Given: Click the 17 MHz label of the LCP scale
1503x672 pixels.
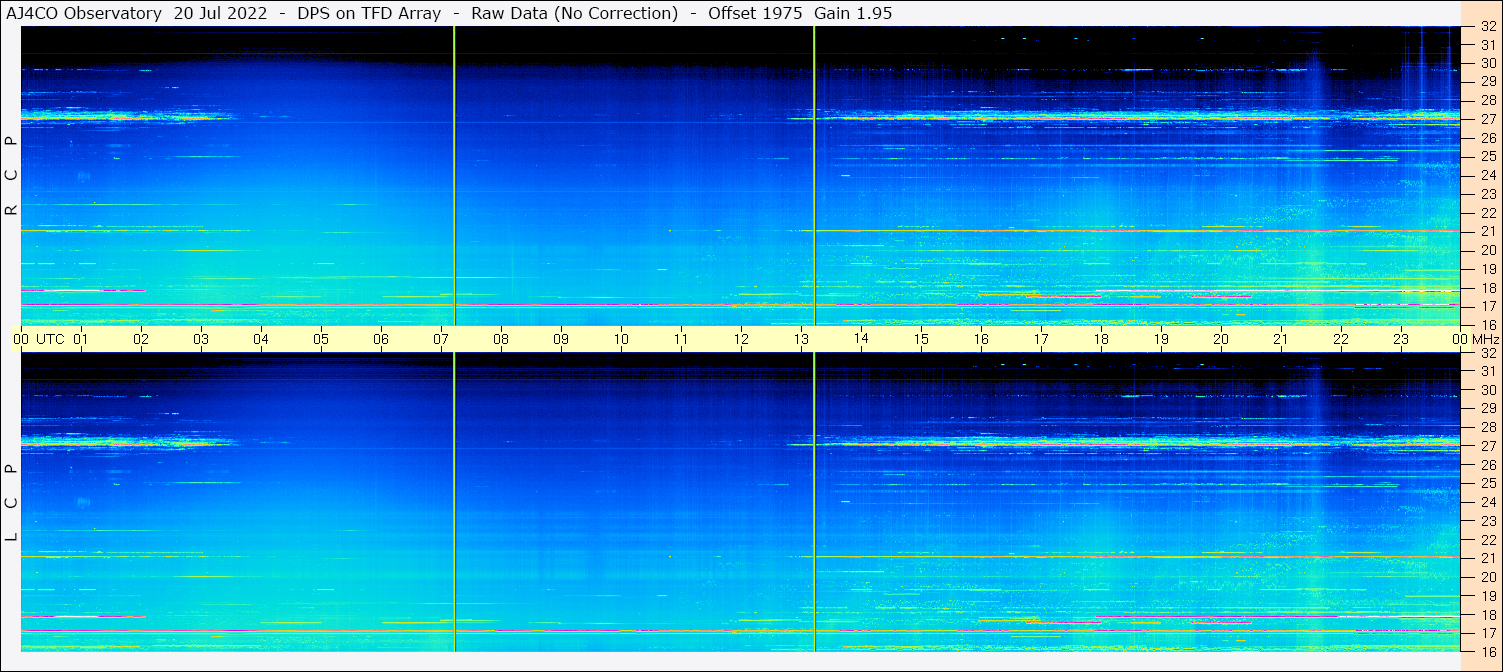Looking at the screenshot, I should (x=1488, y=633).
